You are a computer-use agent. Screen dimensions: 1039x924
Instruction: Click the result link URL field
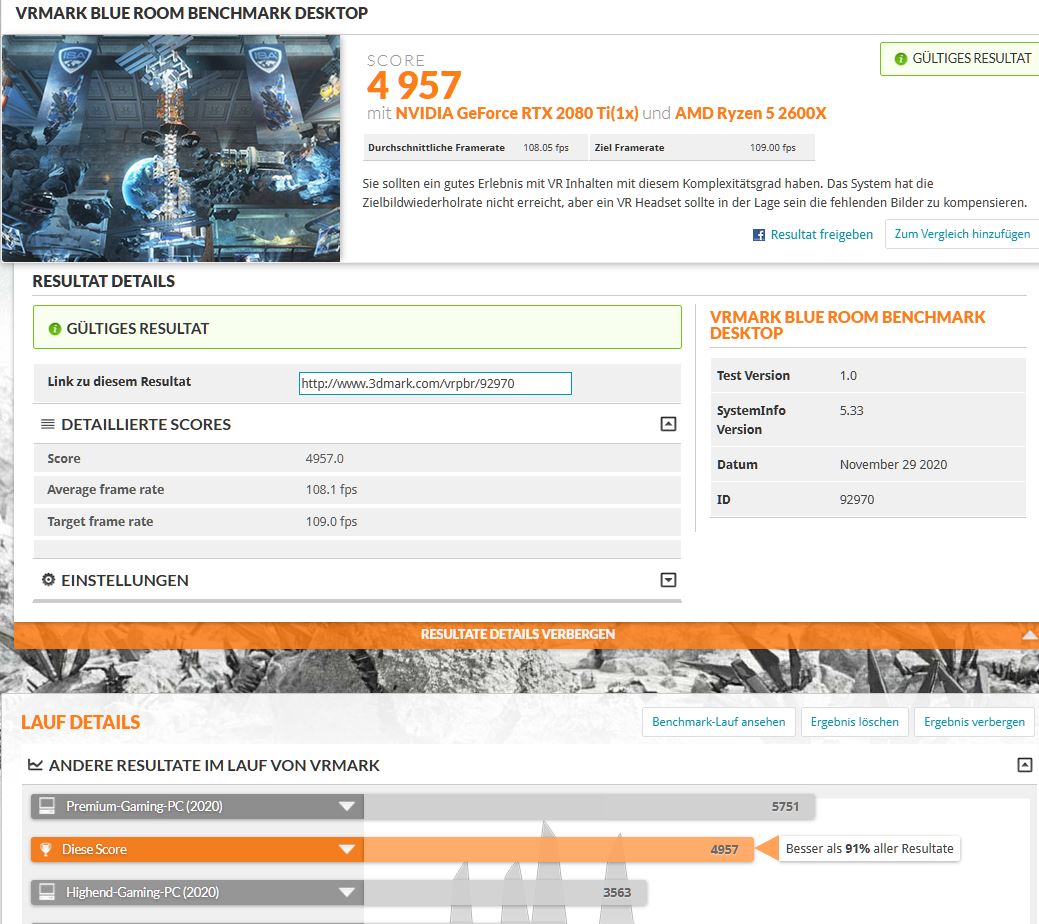[x=435, y=383]
